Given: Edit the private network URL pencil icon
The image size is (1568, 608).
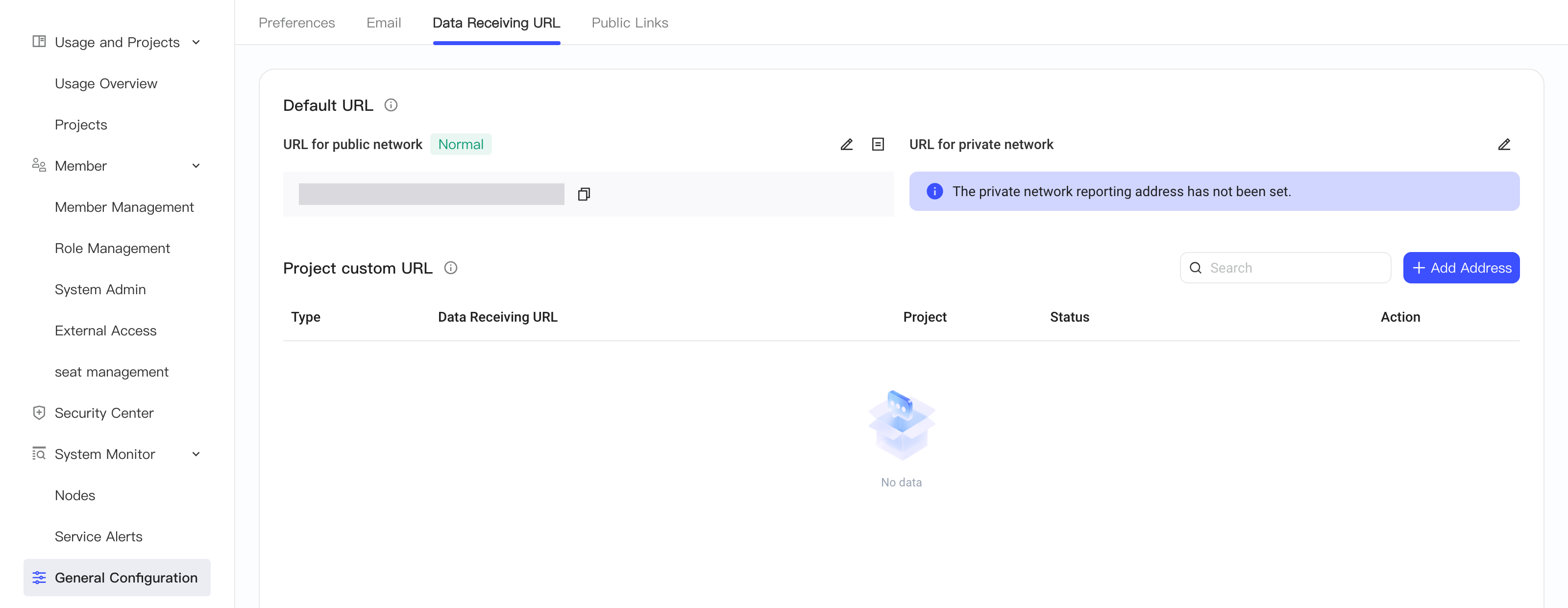Looking at the screenshot, I should [x=1503, y=144].
